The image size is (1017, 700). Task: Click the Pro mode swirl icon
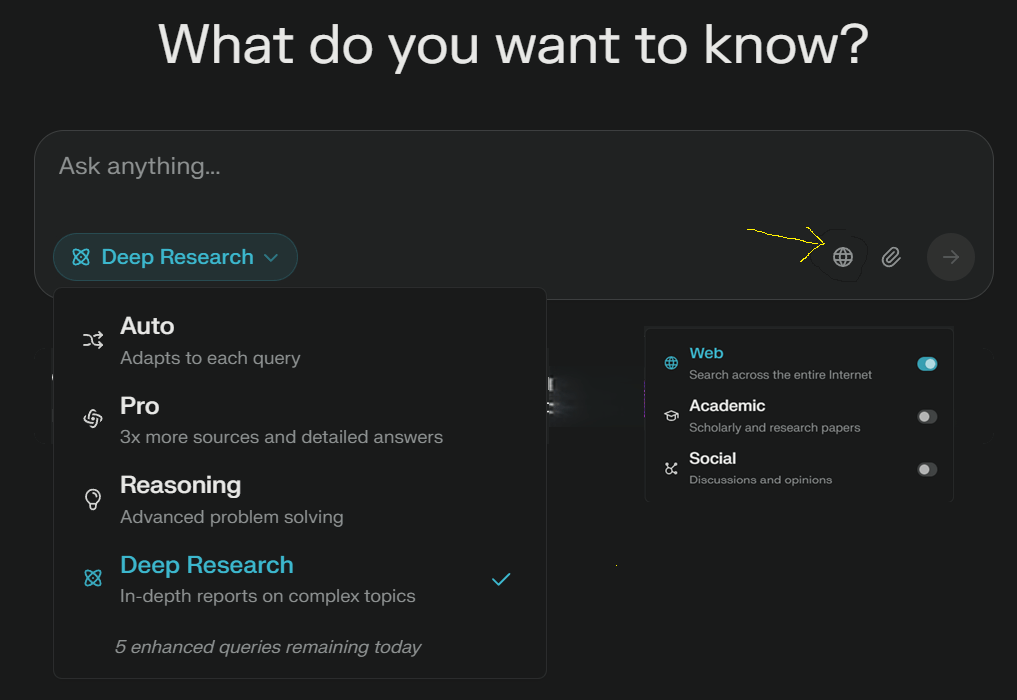(x=93, y=419)
